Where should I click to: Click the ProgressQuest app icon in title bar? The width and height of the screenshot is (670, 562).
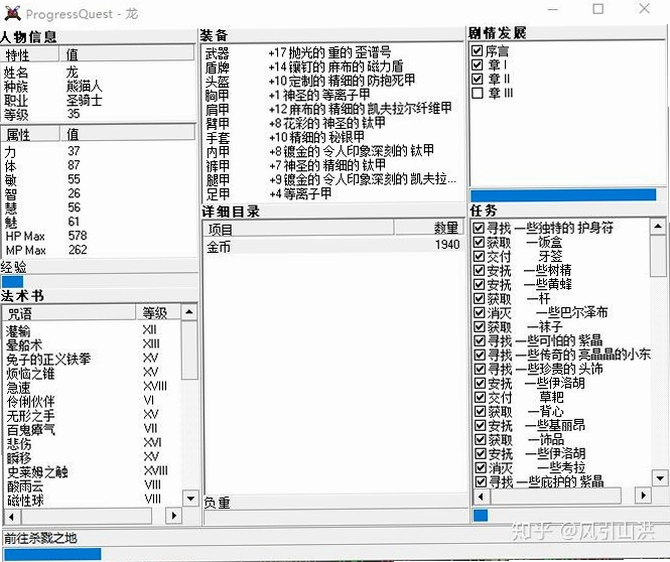[12, 13]
